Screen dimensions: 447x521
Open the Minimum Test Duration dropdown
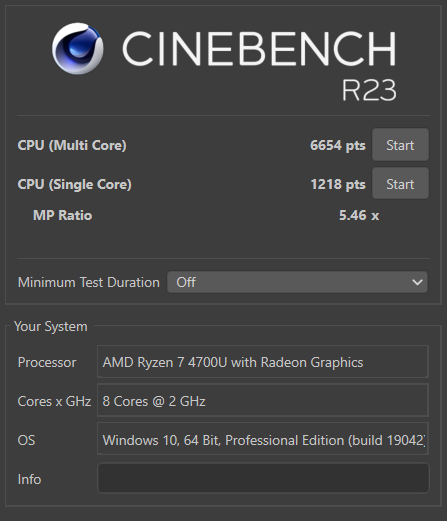pyautogui.click(x=297, y=282)
